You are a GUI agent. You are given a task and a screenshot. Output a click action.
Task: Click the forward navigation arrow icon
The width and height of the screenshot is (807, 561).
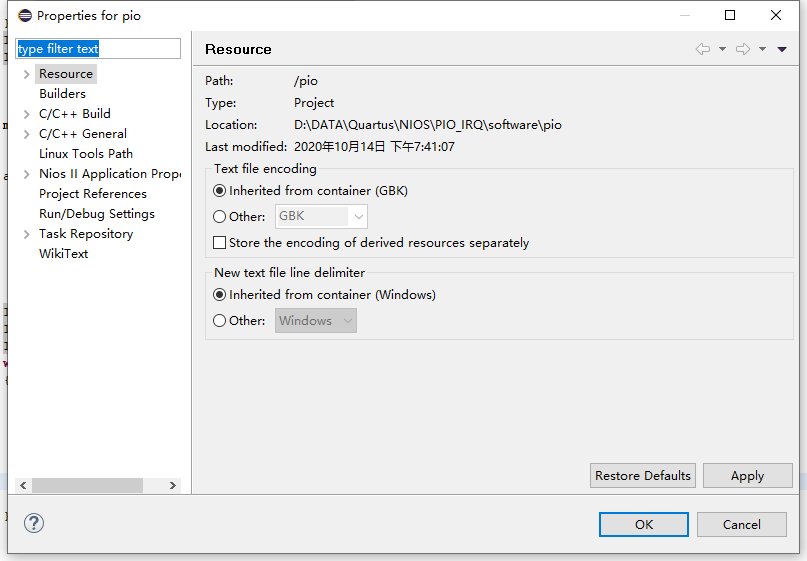(743, 49)
